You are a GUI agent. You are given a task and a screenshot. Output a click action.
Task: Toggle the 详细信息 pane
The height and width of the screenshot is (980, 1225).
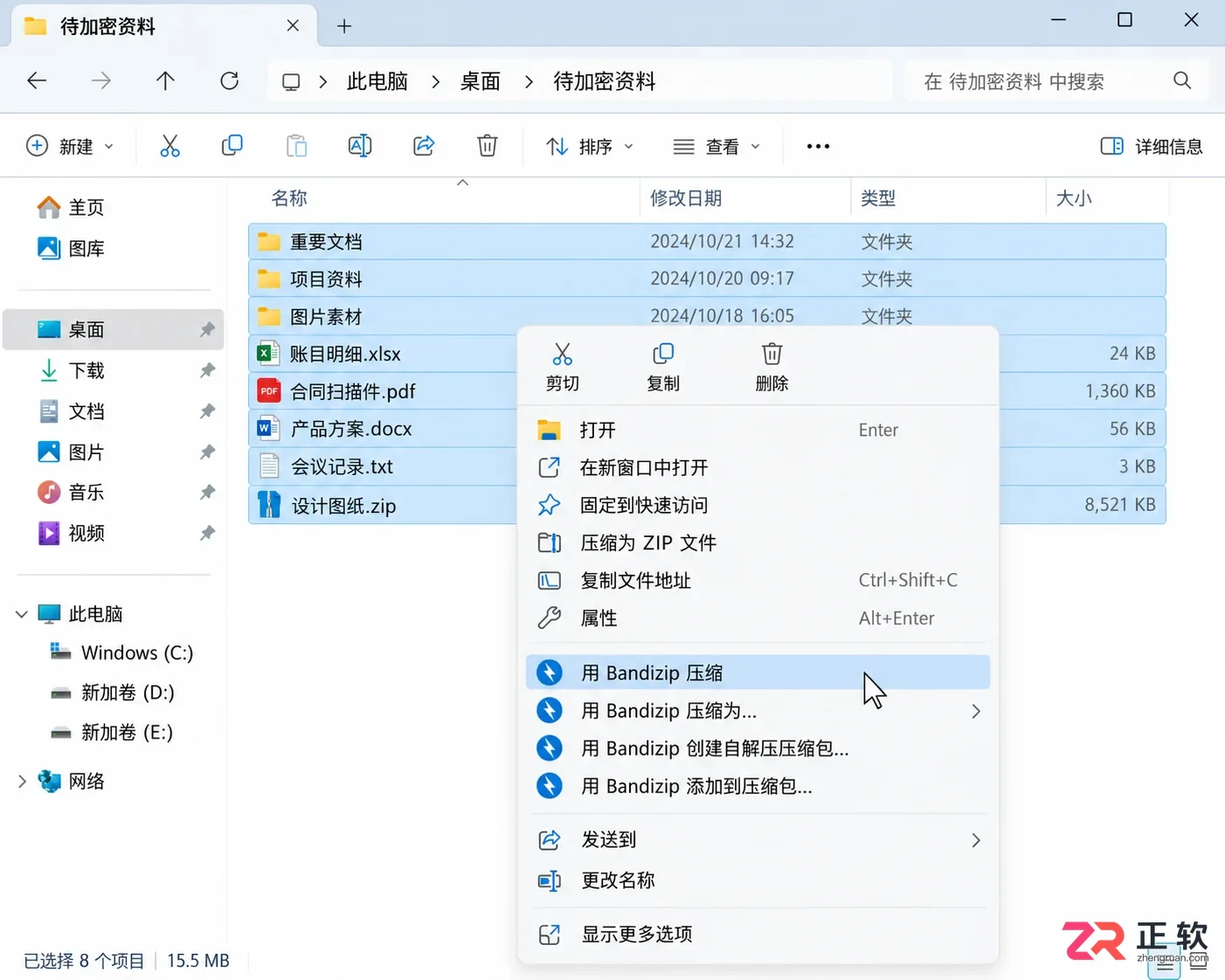pyautogui.click(x=1152, y=146)
